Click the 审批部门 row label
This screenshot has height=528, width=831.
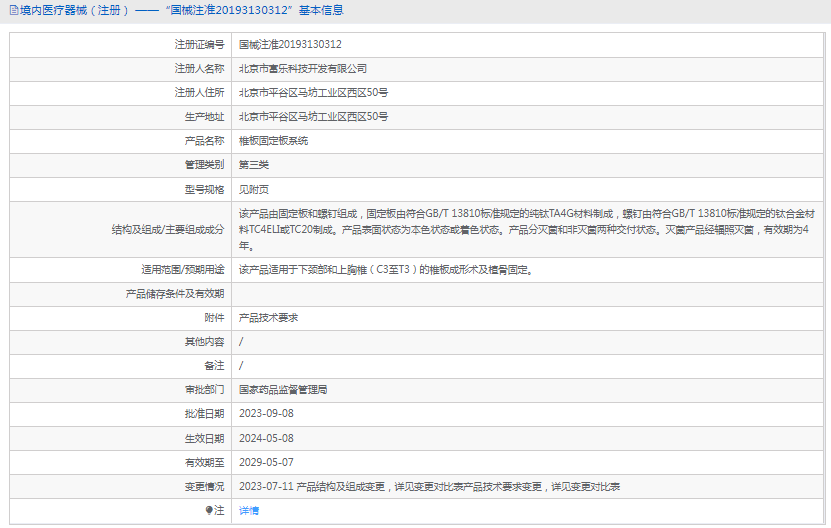tap(204, 390)
